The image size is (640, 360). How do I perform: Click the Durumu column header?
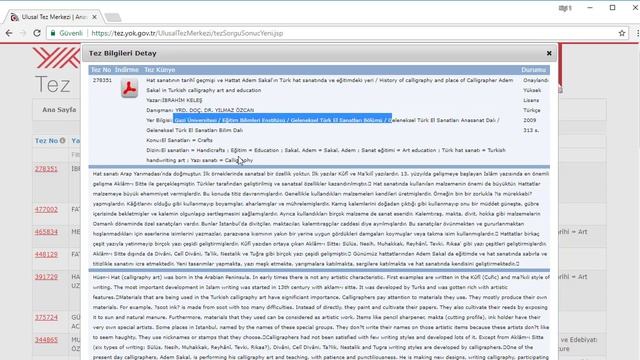533,70
